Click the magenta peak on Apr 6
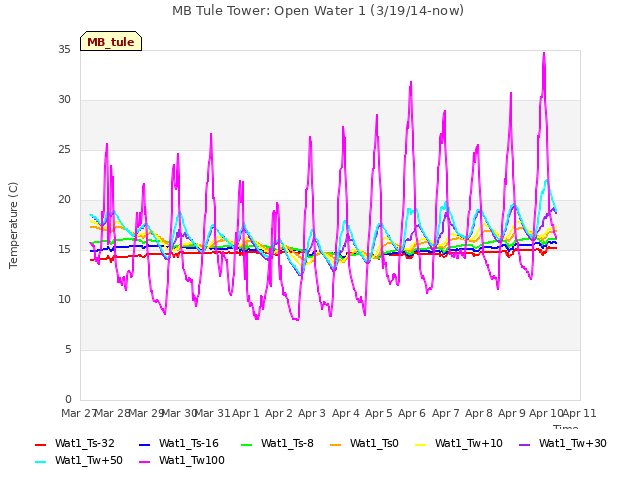Screen dimensions: 640x480 coord(411,82)
